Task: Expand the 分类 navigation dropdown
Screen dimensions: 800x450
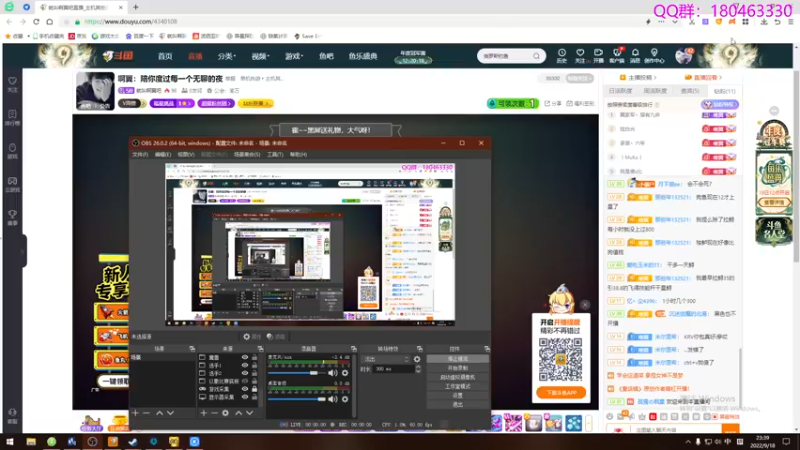Action: (227, 56)
